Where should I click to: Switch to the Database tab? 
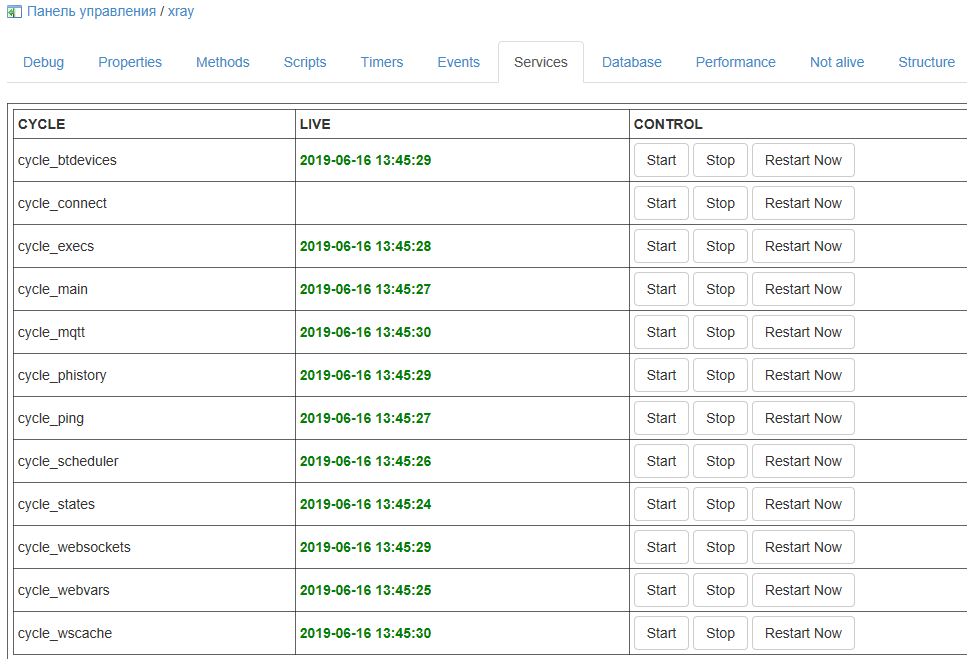(x=632, y=62)
